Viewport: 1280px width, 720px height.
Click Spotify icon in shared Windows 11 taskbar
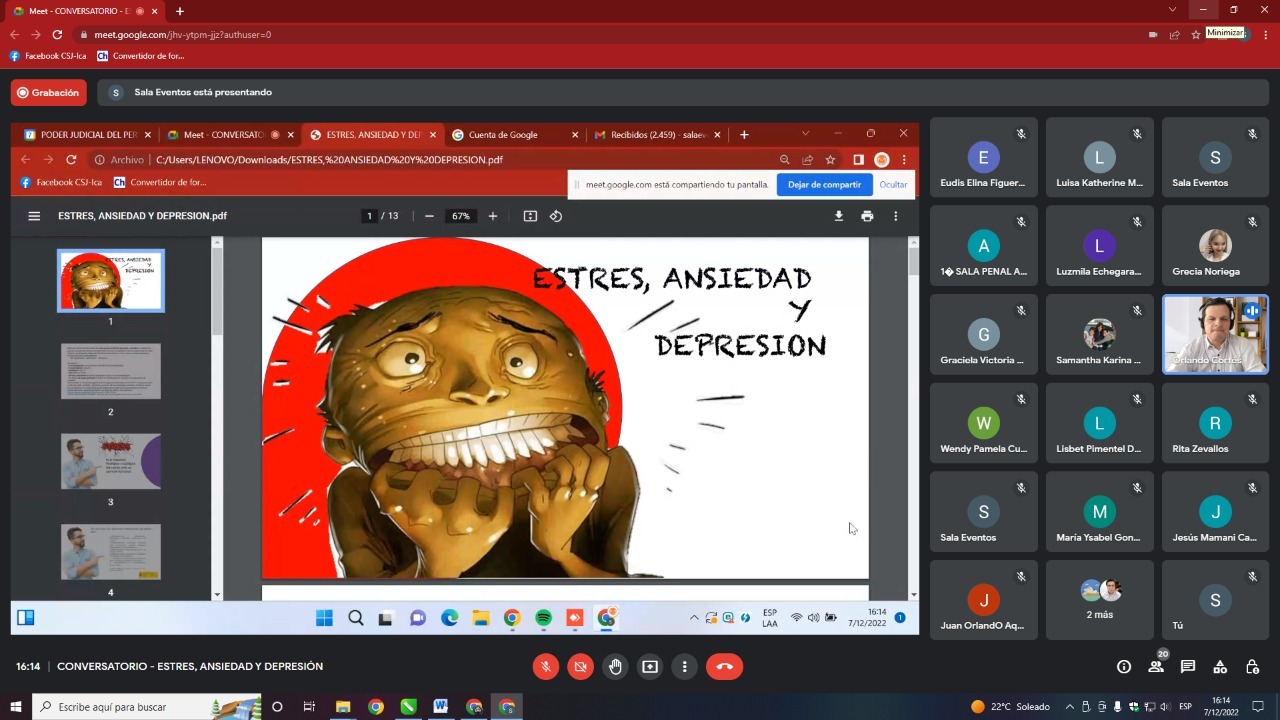(x=543, y=618)
